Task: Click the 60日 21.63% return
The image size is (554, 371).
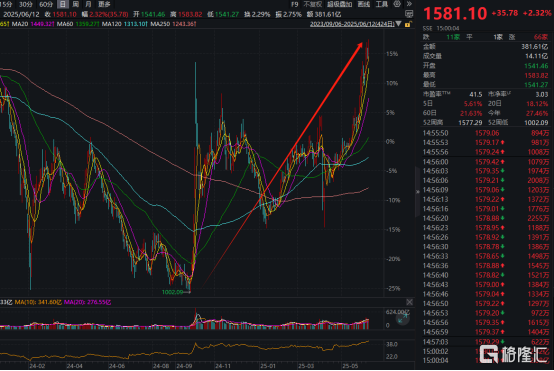Action: (x=471, y=113)
